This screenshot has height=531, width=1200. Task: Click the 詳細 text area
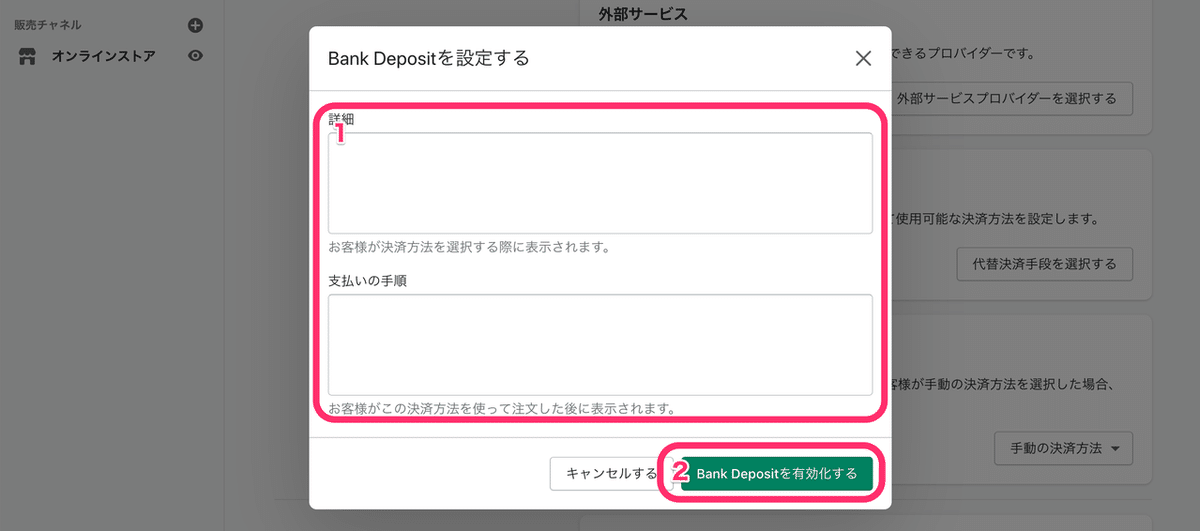[x=600, y=183]
